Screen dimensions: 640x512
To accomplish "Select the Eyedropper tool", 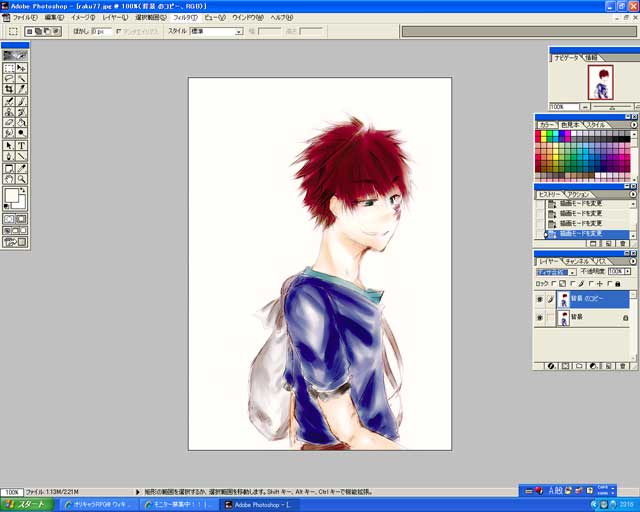I will pos(21,168).
